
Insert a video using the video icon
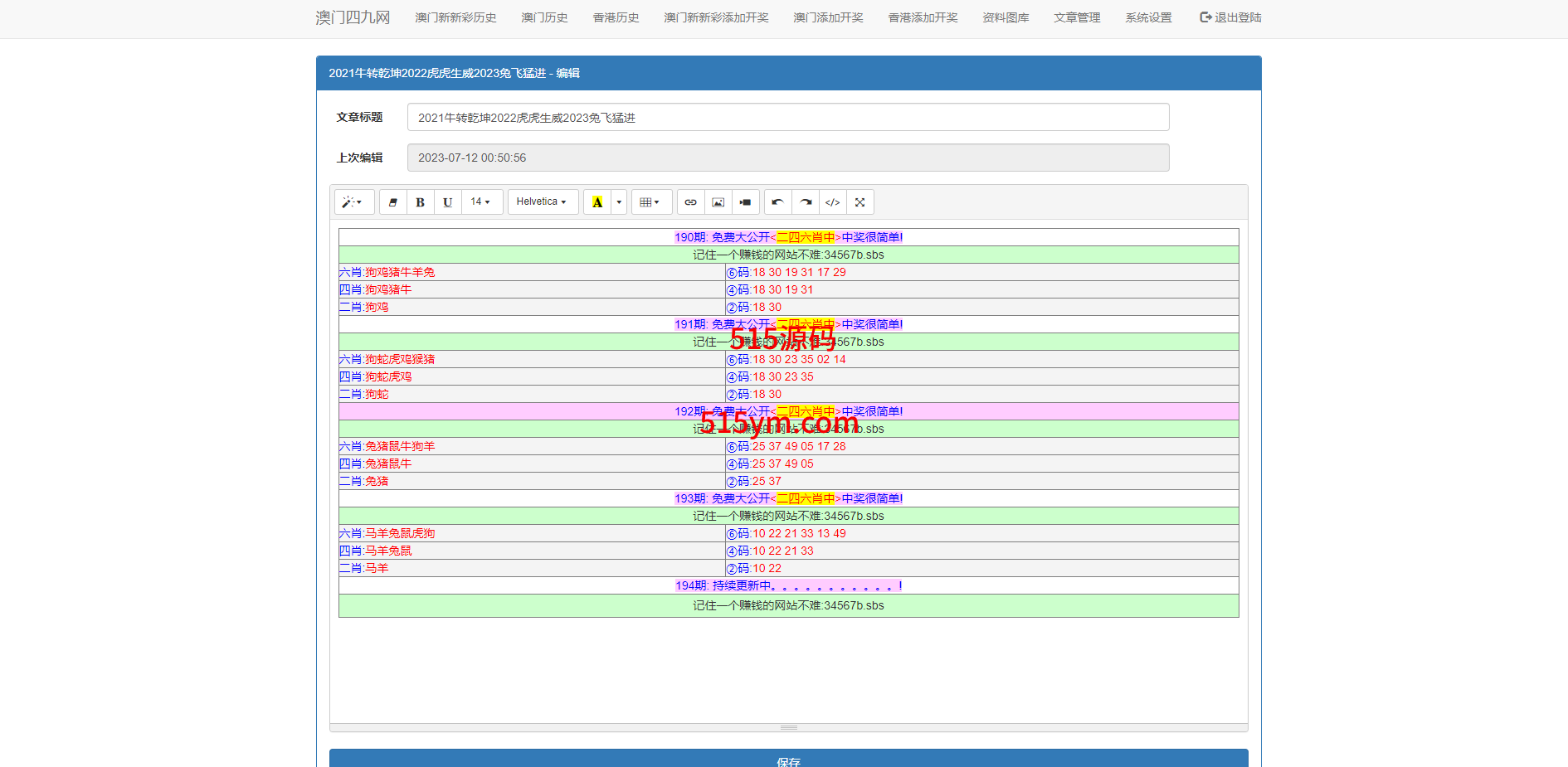point(745,202)
